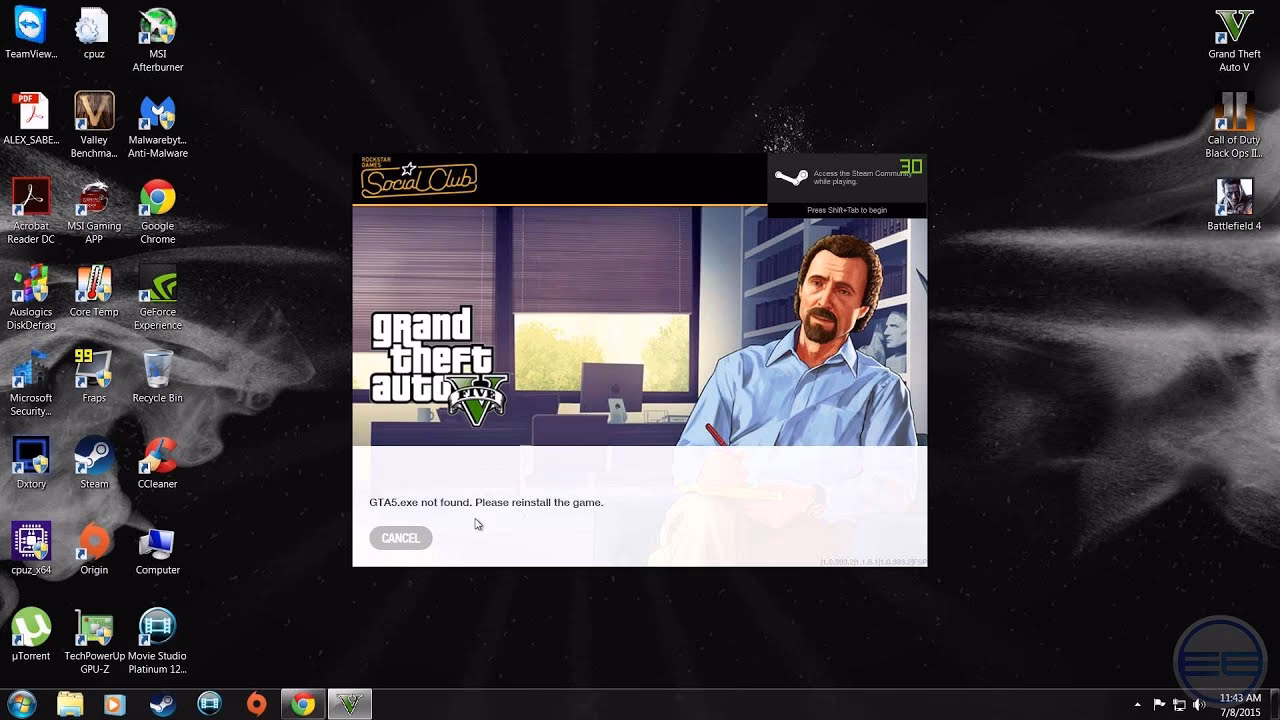
Task: Click the Social Club logo
Action: 418,178
